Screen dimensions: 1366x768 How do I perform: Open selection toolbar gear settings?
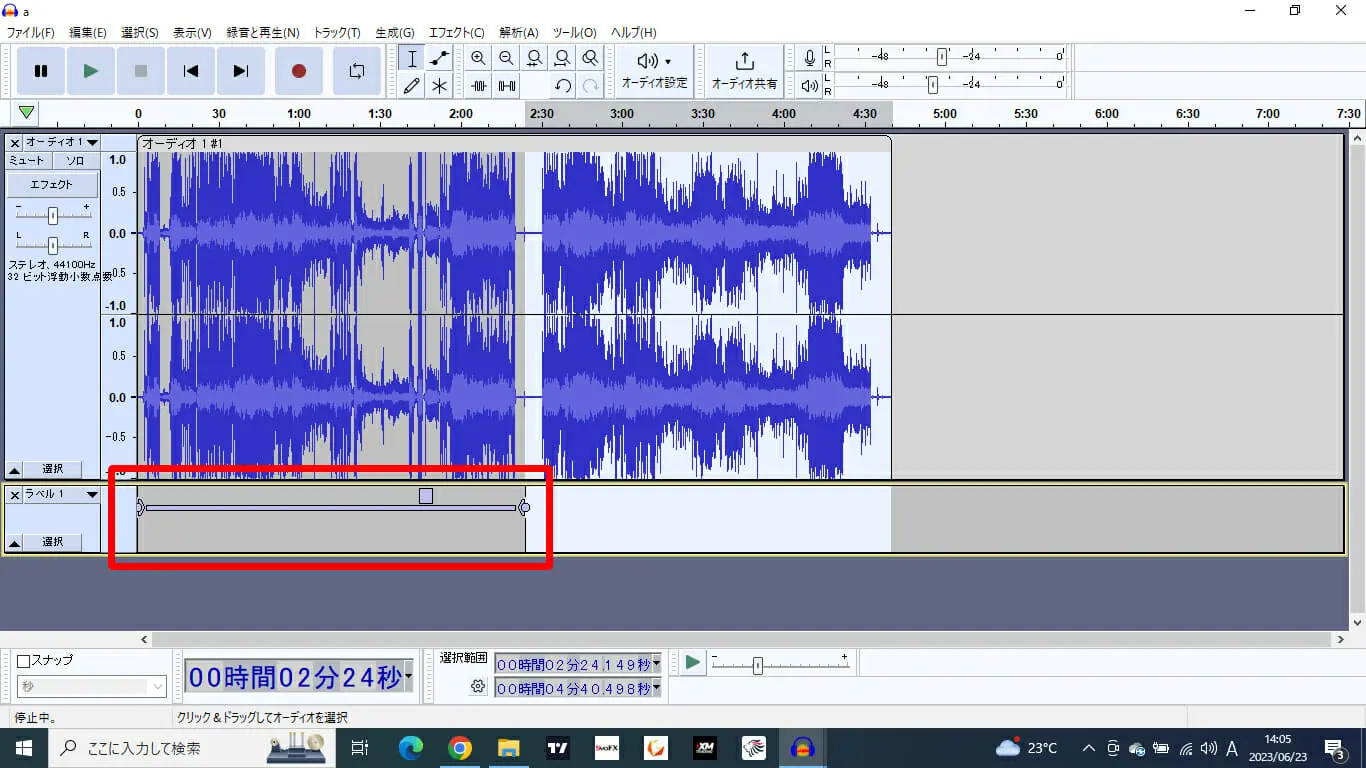(x=478, y=687)
